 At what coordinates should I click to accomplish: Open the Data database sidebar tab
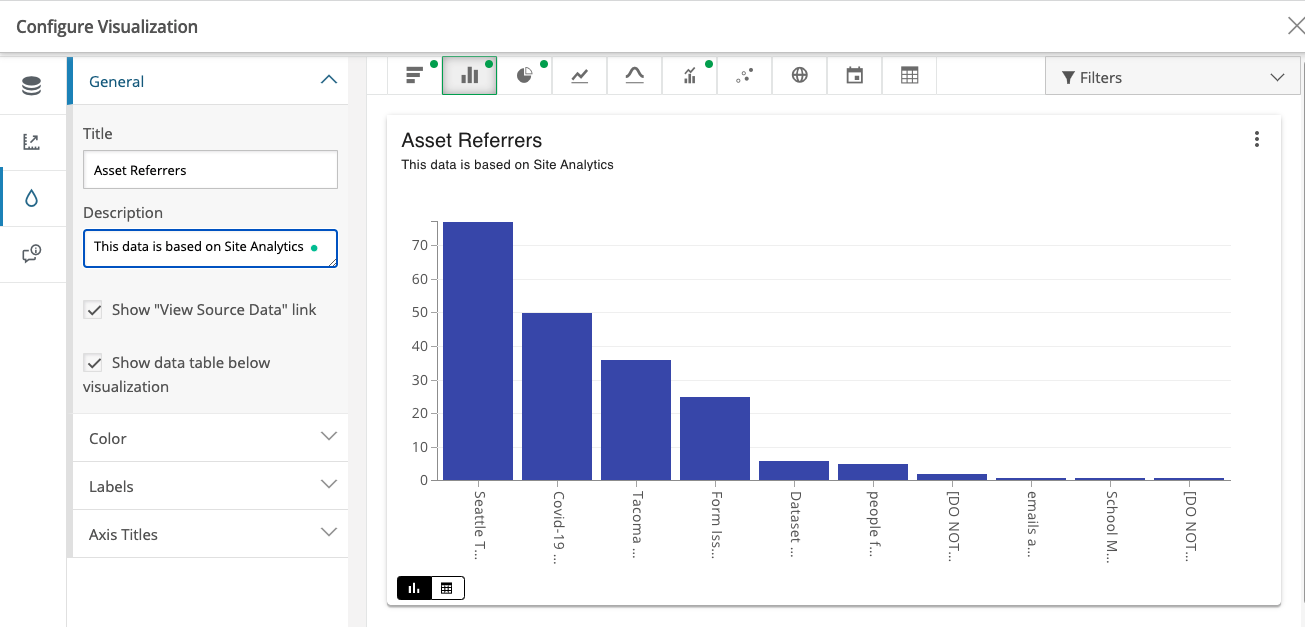click(32, 86)
